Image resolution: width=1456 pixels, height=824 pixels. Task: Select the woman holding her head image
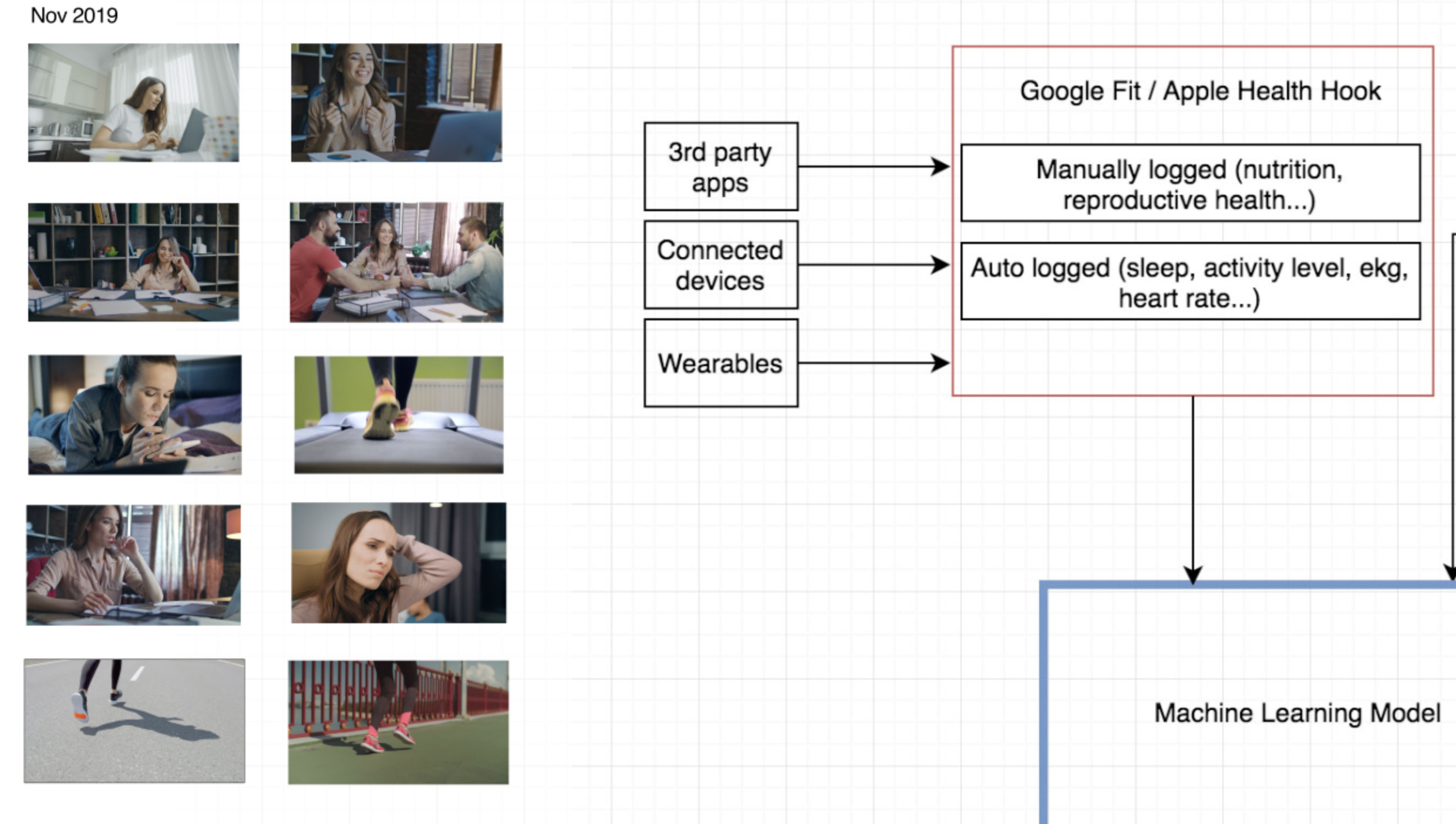(x=399, y=563)
